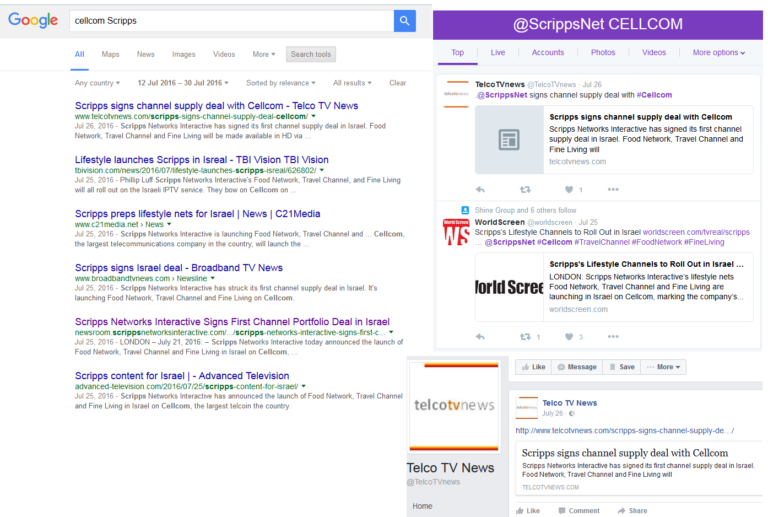
Task: Open the Scripps preps lifestyle nets C21Media result
Action: (176, 213)
